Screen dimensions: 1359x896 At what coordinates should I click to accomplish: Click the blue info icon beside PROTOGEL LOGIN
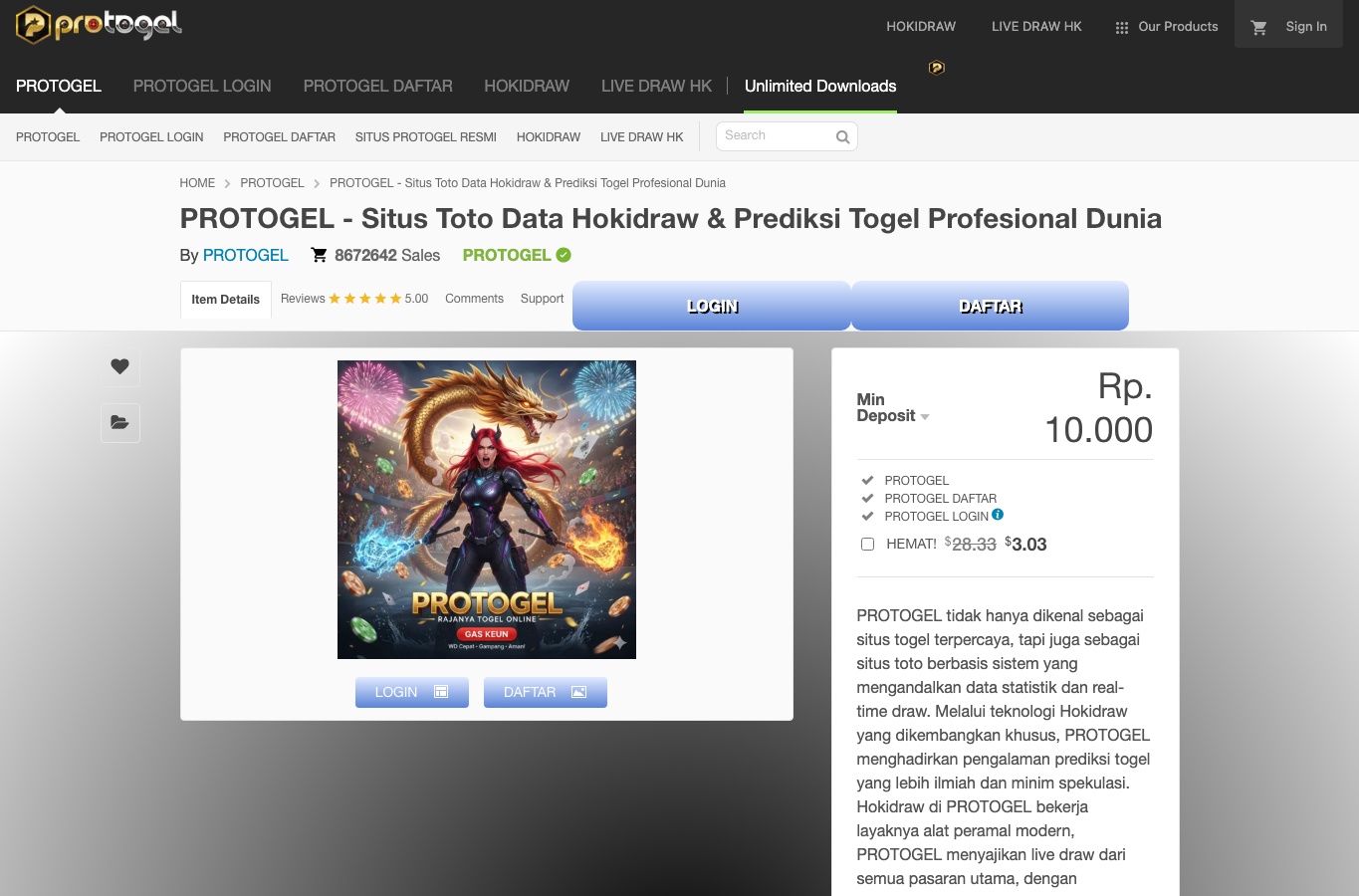[x=998, y=515]
